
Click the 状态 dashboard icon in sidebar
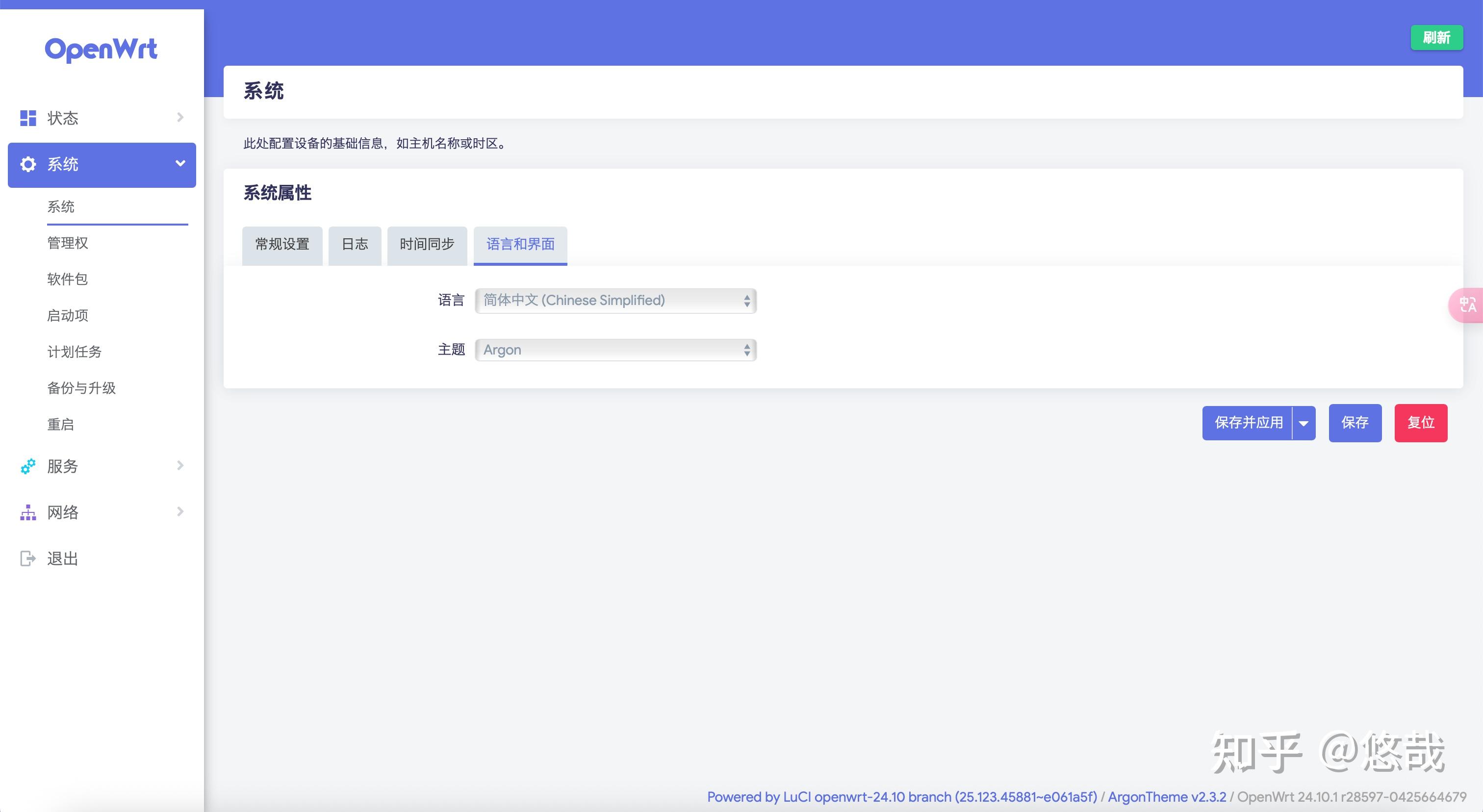[x=27, y=117]
